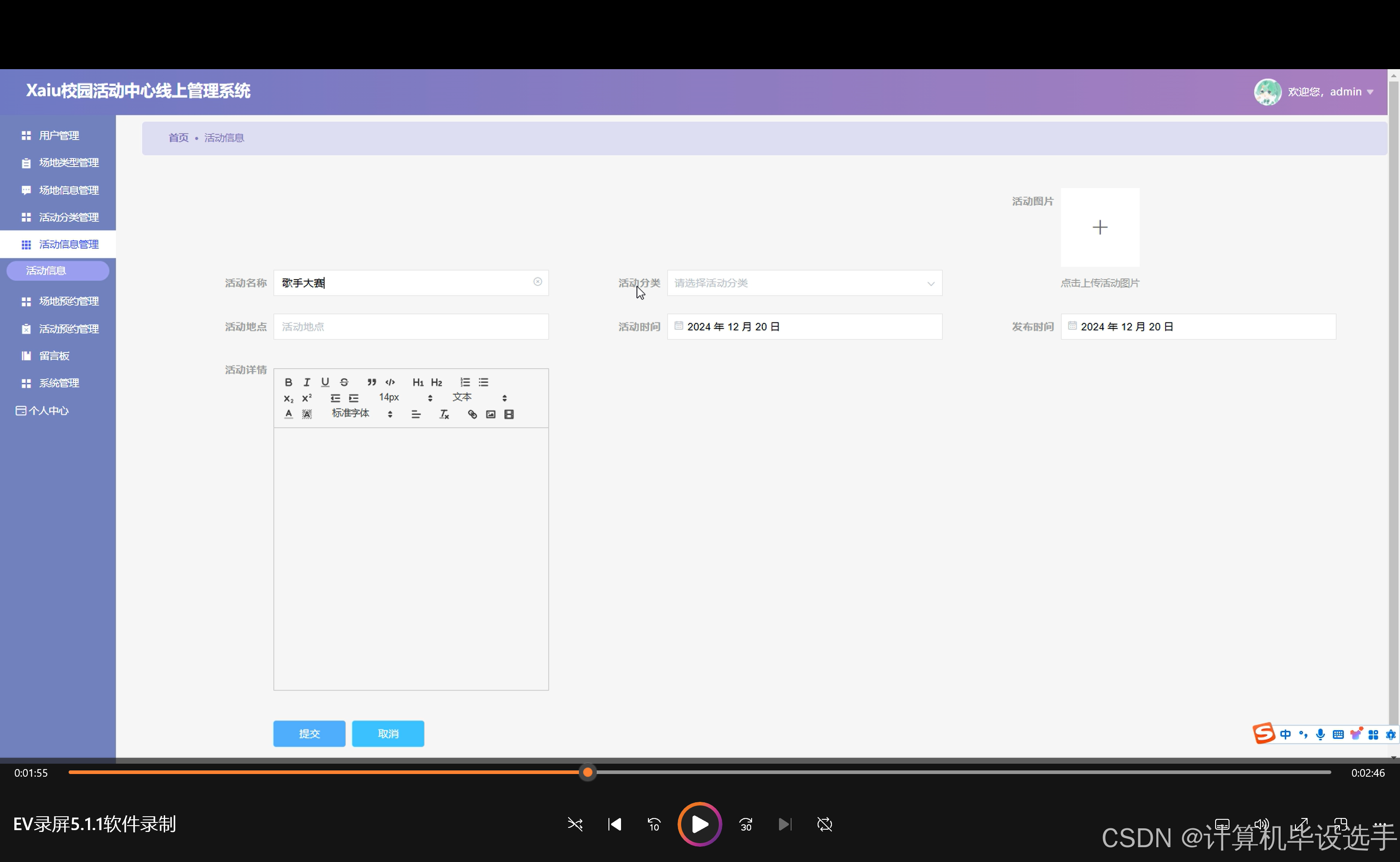The width and height of the screenshot is (1400, 862).
Task: Open 场地预约管理 in the sidebar
Action: pyautogui.click(x=58, y=301)
